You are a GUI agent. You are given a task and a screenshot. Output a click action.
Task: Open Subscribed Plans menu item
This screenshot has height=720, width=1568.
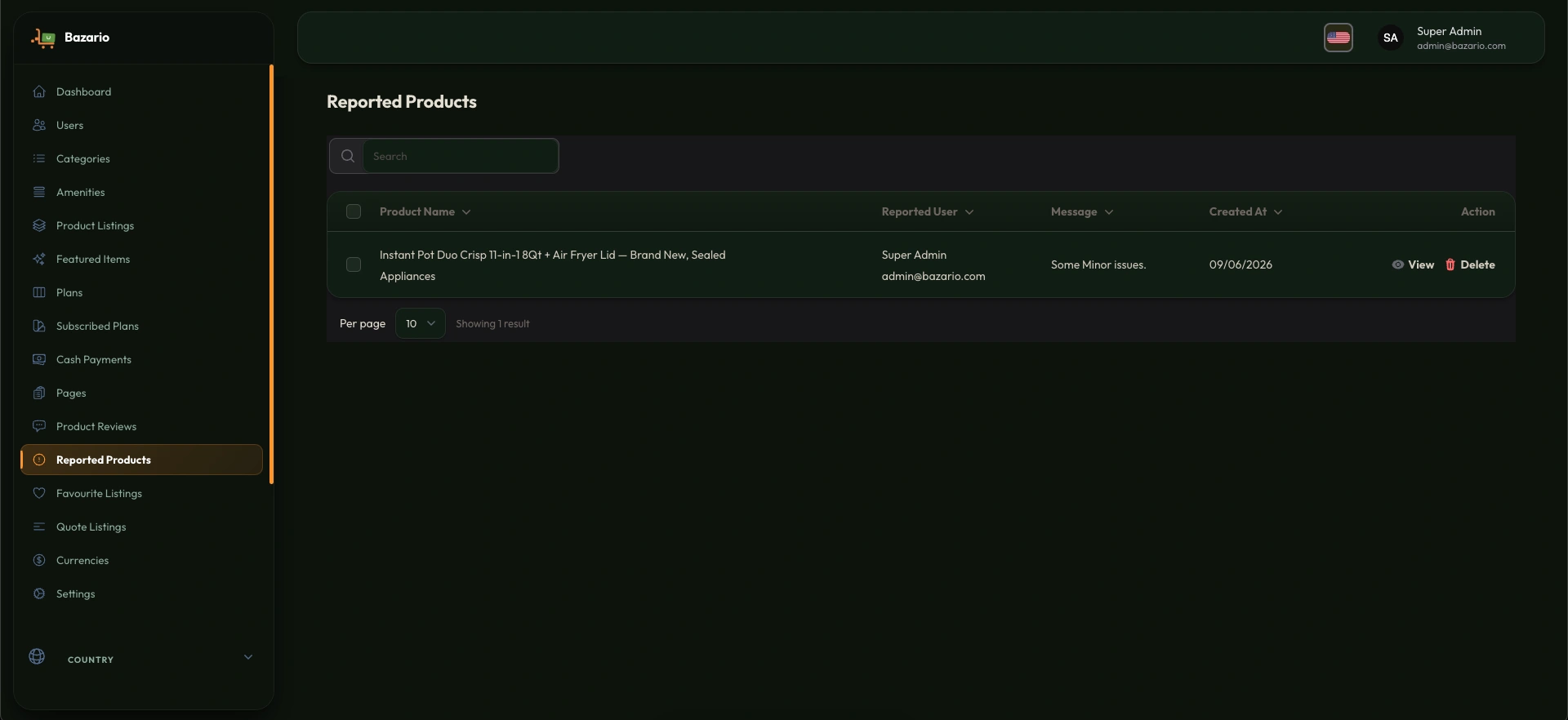pyautogui.click(x=142, y=326)
